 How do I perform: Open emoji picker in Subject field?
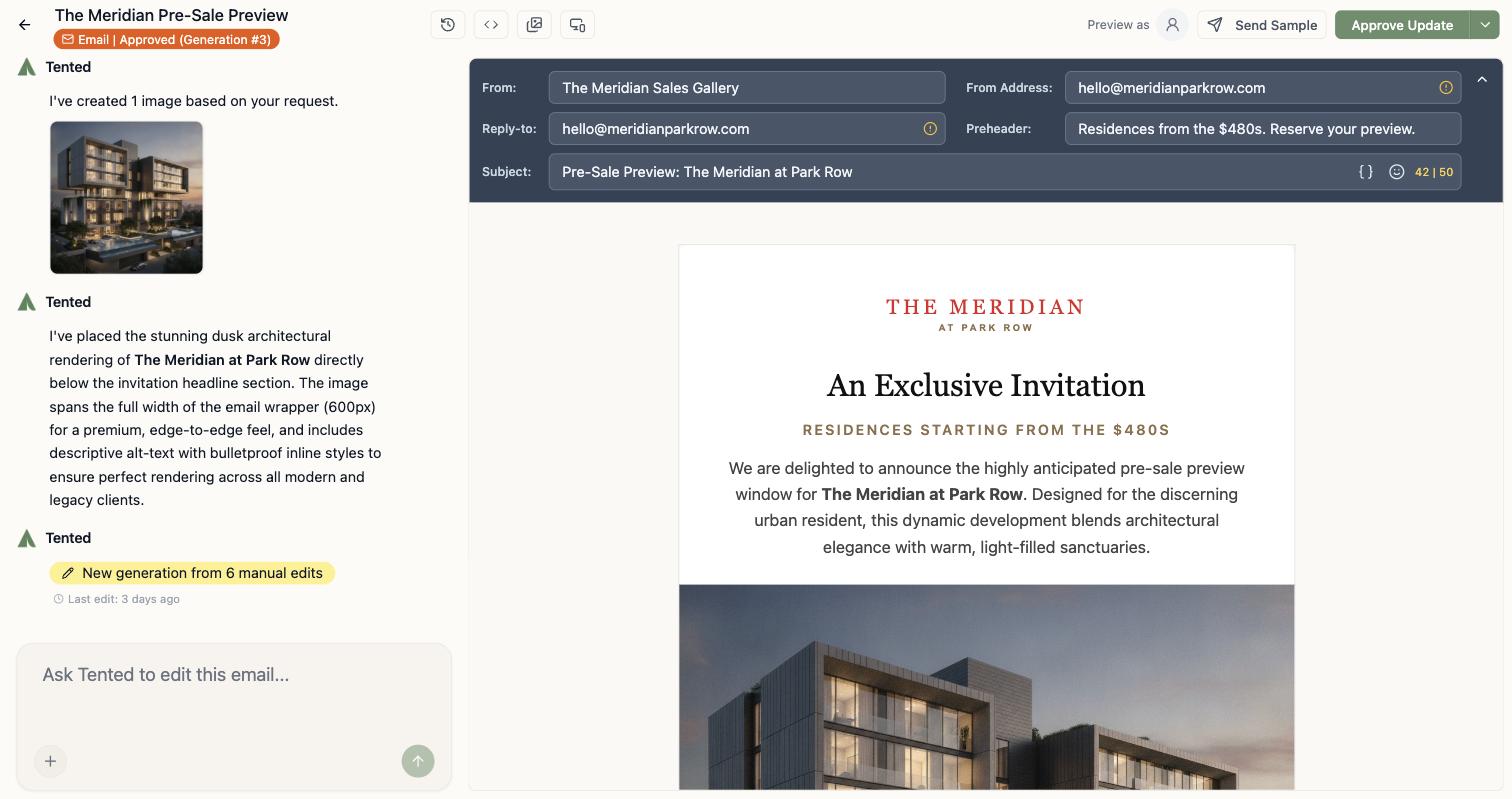(1397, 172)
